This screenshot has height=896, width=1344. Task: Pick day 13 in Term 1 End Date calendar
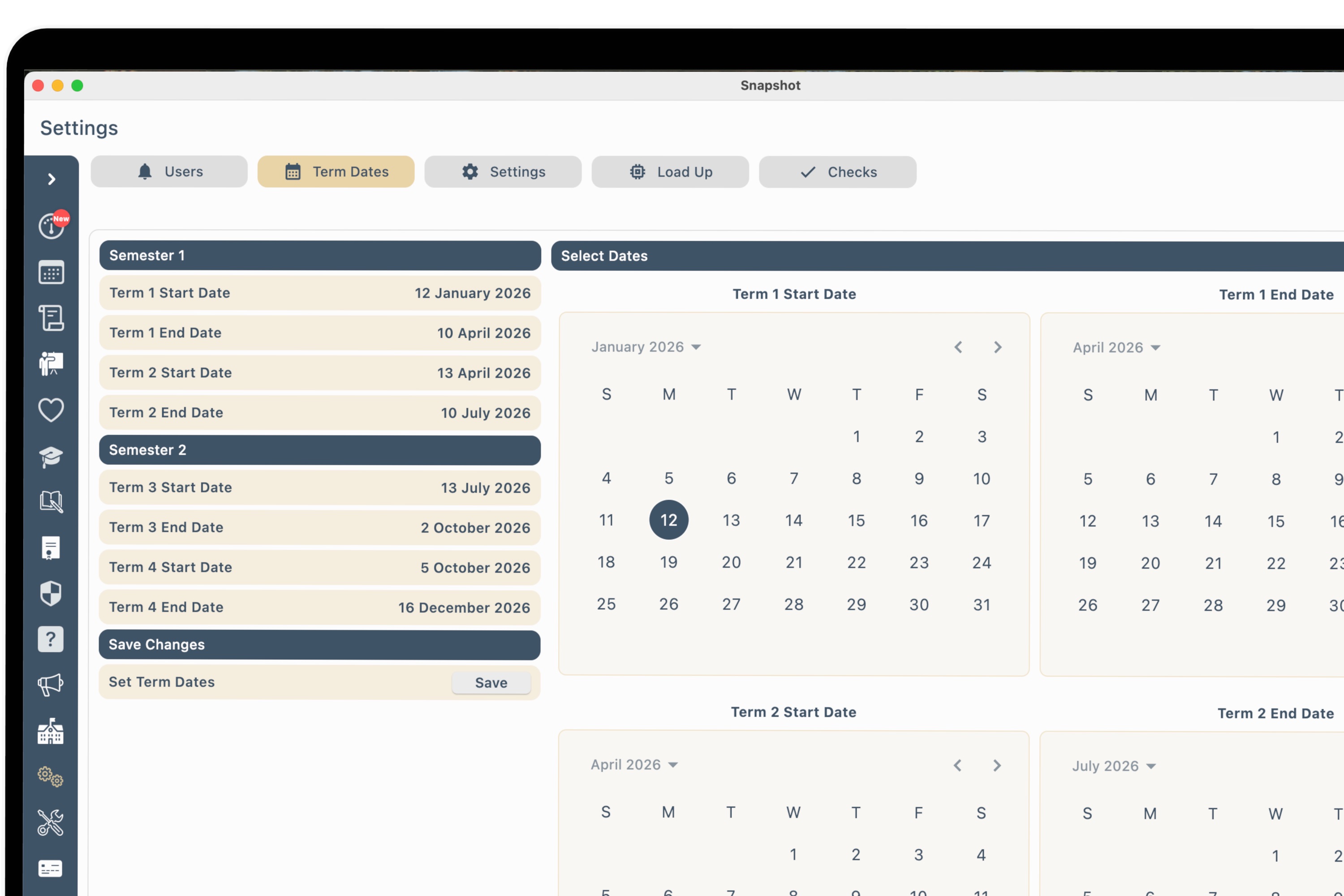1150,521
